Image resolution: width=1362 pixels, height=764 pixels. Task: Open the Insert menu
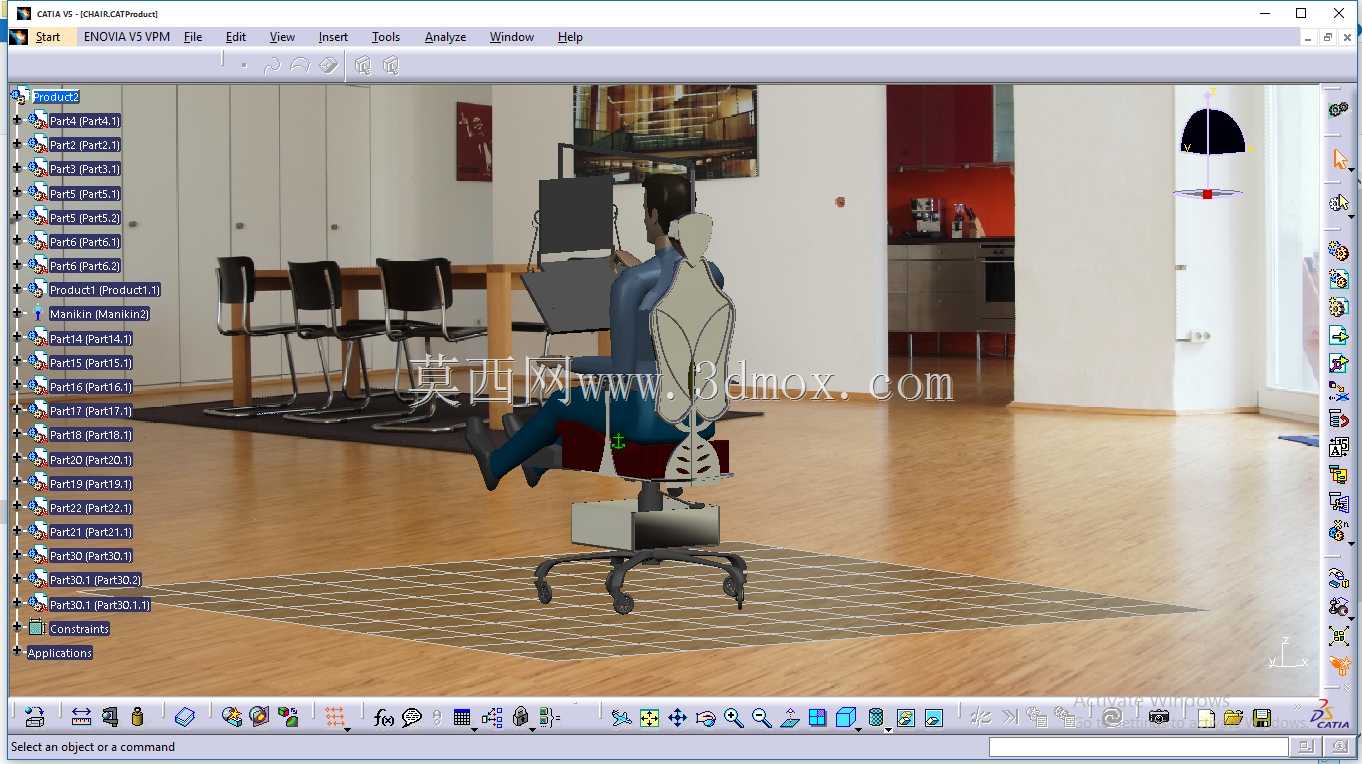[x=333, y=37]
